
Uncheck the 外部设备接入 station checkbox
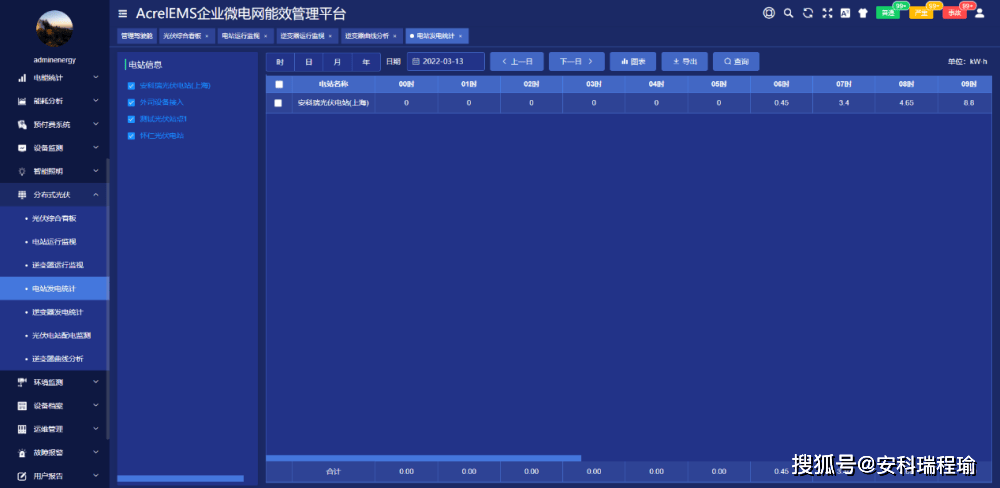click(x=131, y=102)
